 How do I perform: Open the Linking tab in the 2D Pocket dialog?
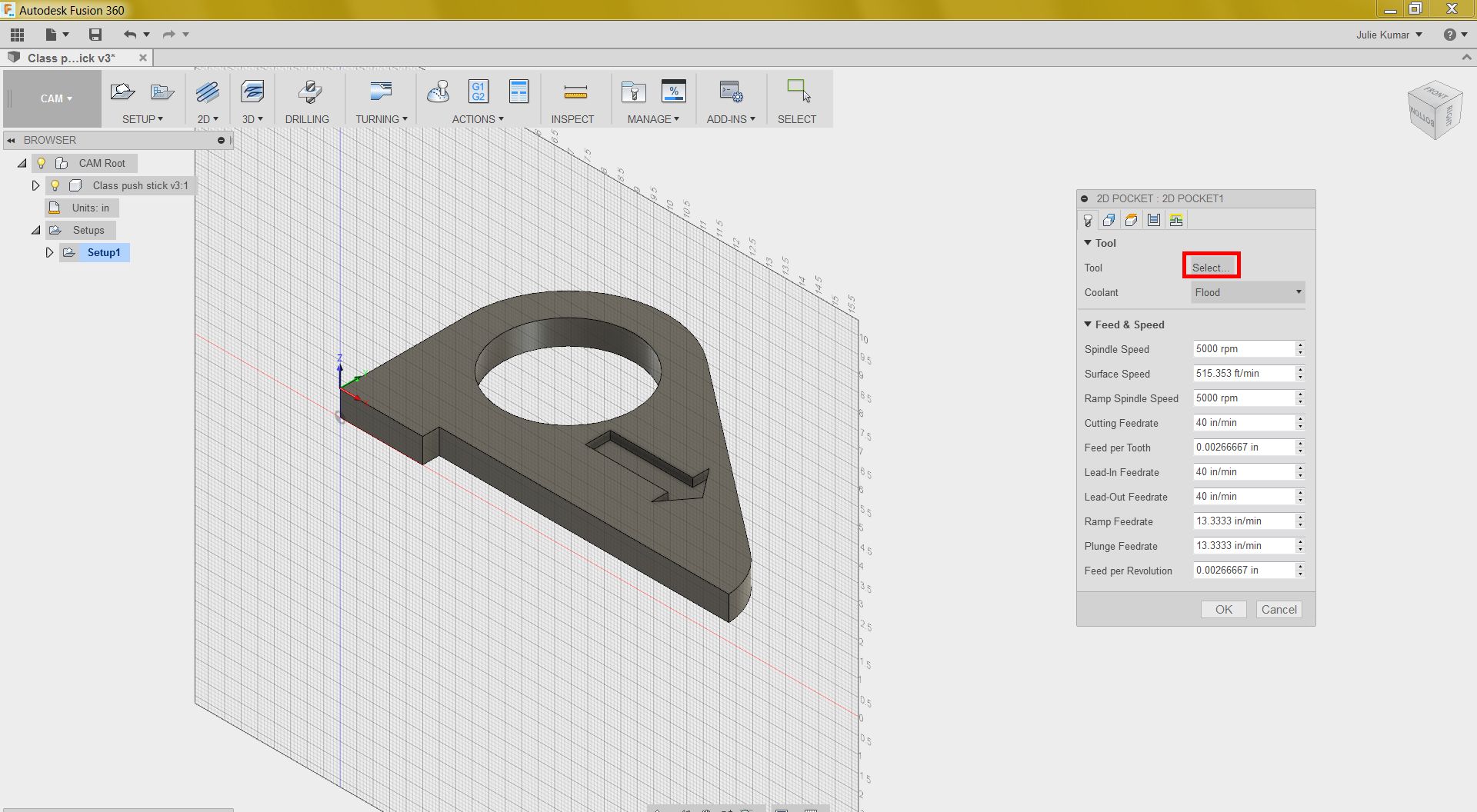tap(1176, 220)
